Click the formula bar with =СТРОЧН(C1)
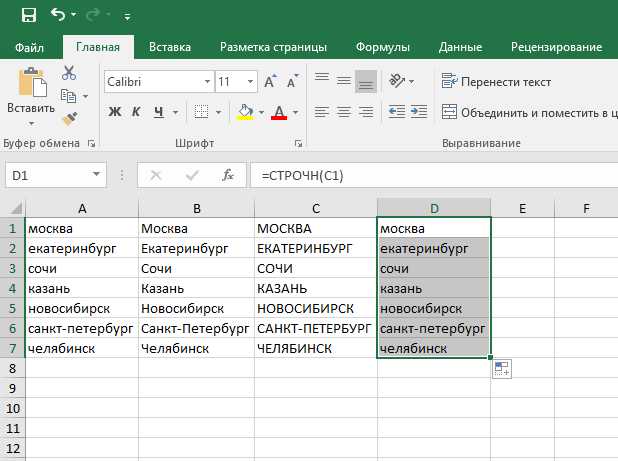The width and height of the screenshot is (618, 461). (x=434, y=175)
